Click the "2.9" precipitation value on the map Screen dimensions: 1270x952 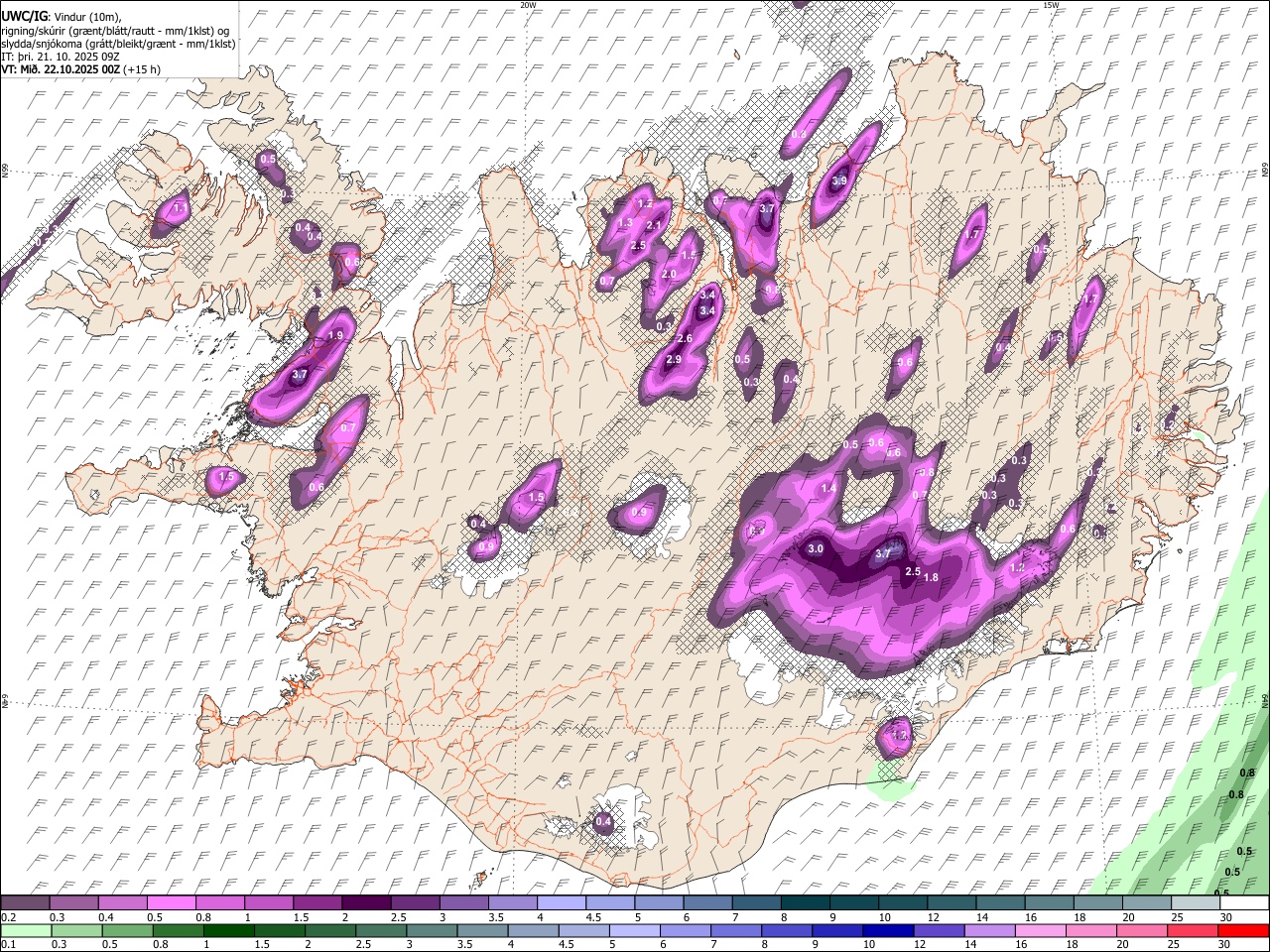click(x=674, y=359)
